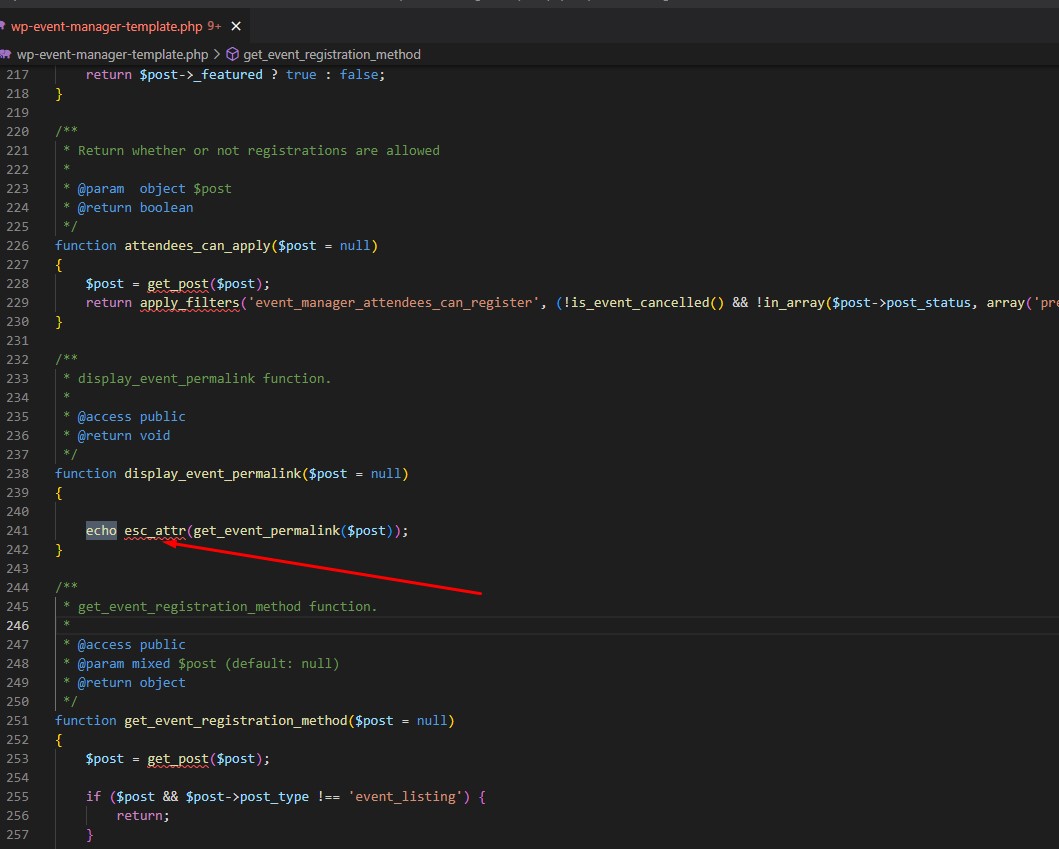Click 'false' on line 217
The image size is (1059, 849).
359,75
